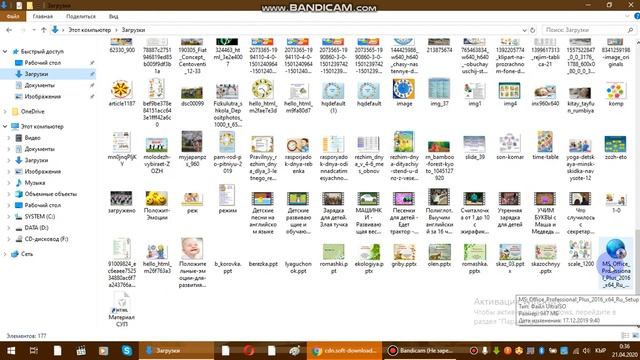Select Утренняя зарядка для детей video
640x360 pixels.
[x=510, y=209]
